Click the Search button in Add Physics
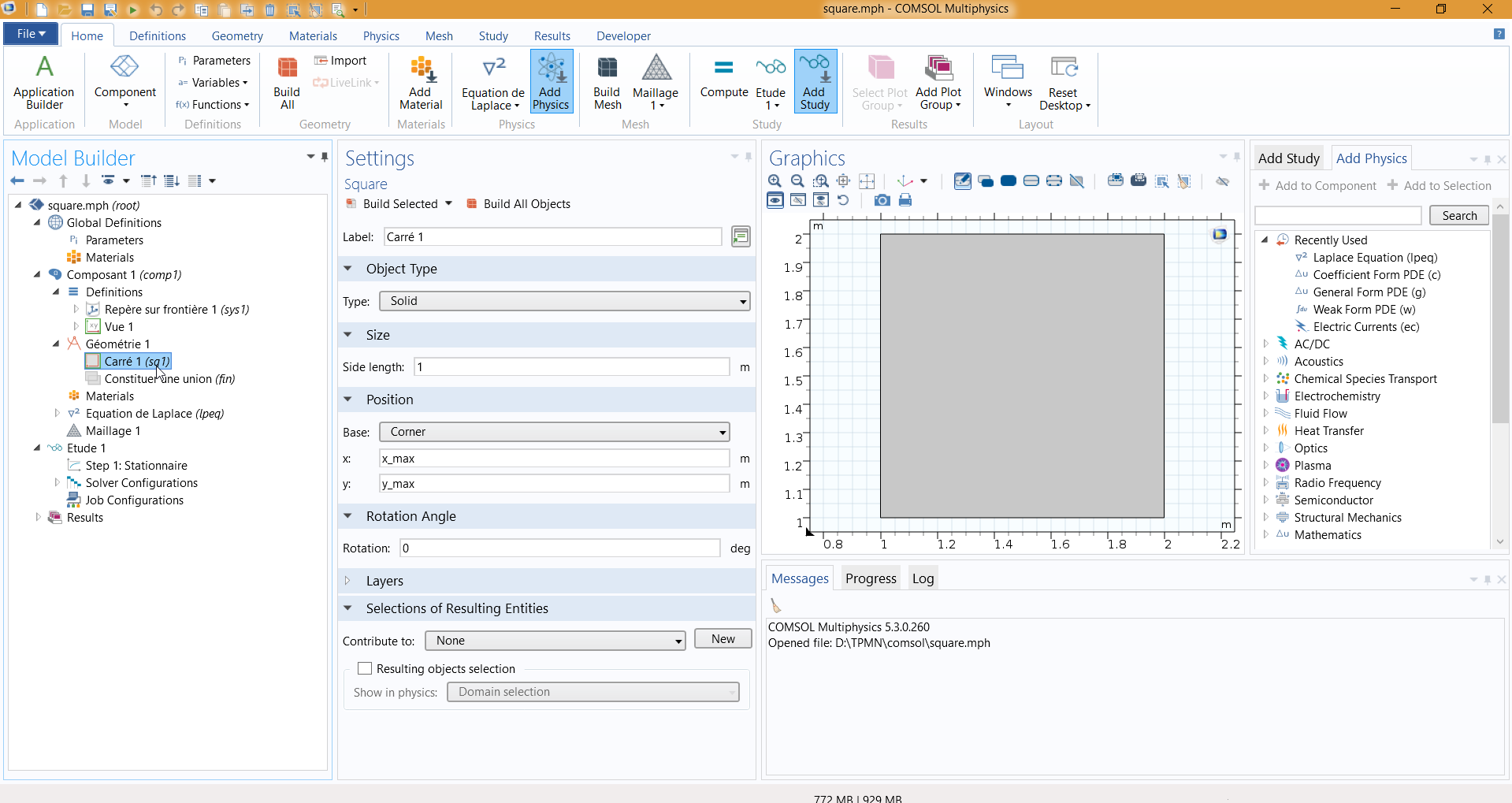This screenshot has height=803, width=1512. point(1458,216)
